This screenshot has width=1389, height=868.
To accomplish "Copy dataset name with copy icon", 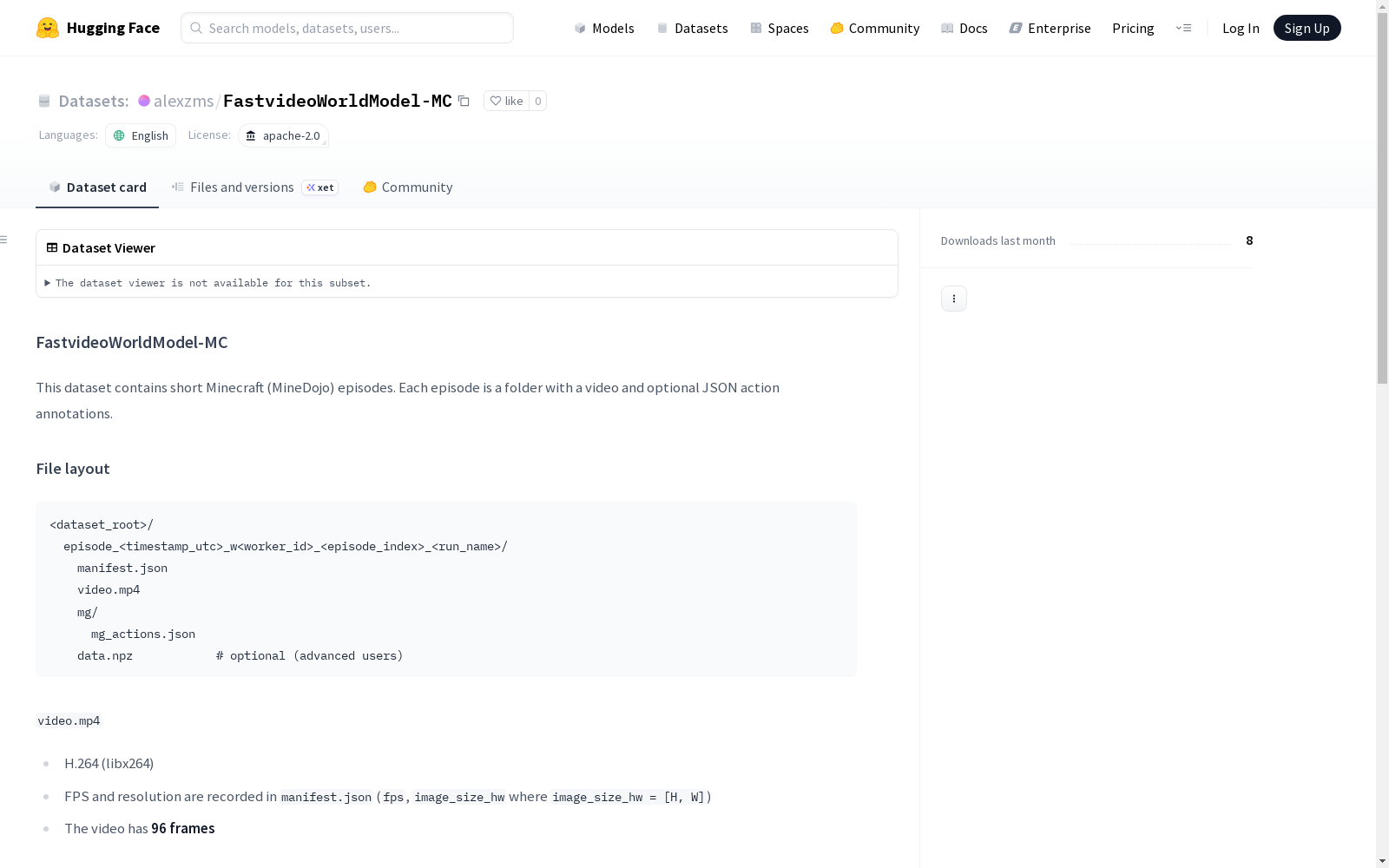I will click(x=464, y=101).
